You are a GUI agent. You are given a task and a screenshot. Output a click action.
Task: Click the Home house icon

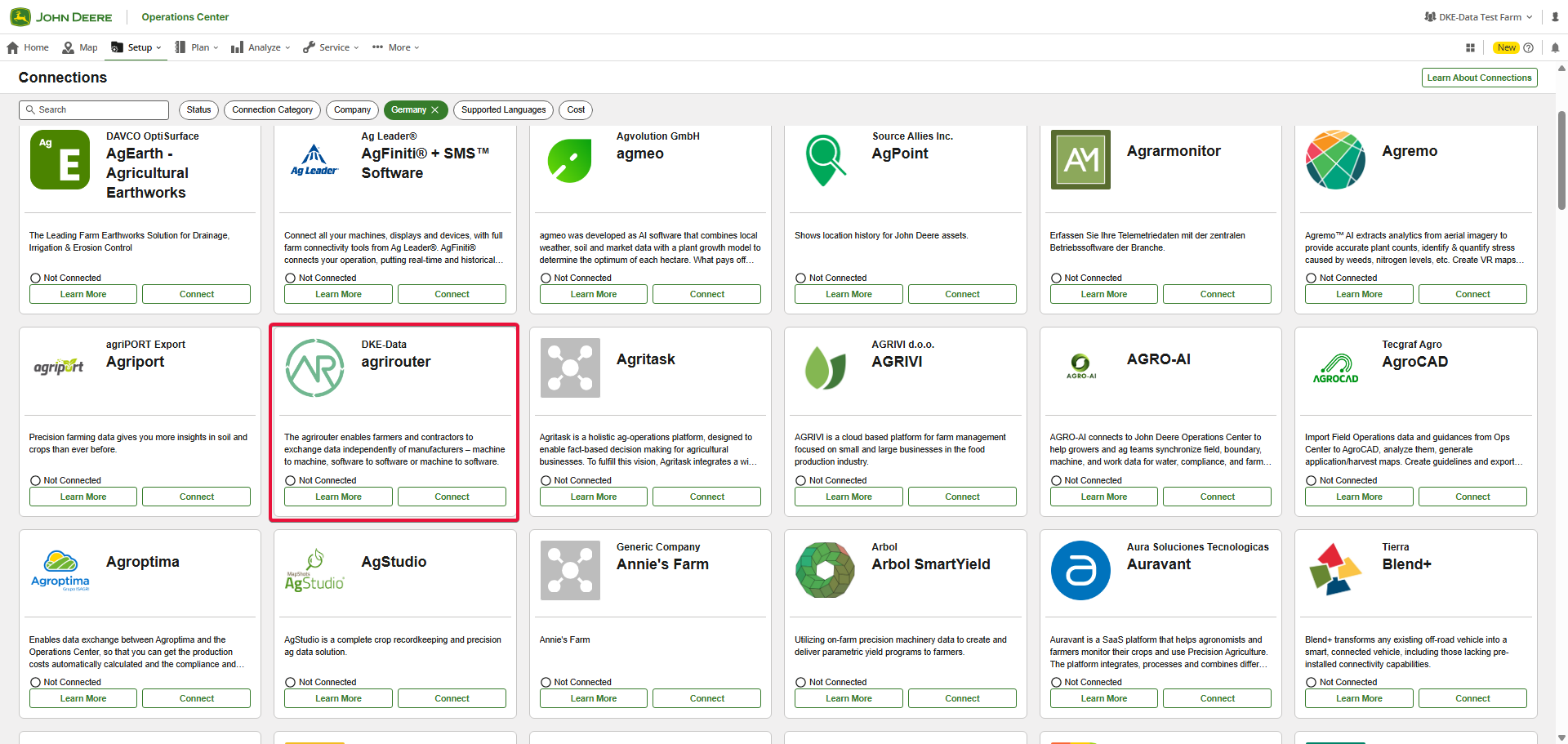pos(13,47)
